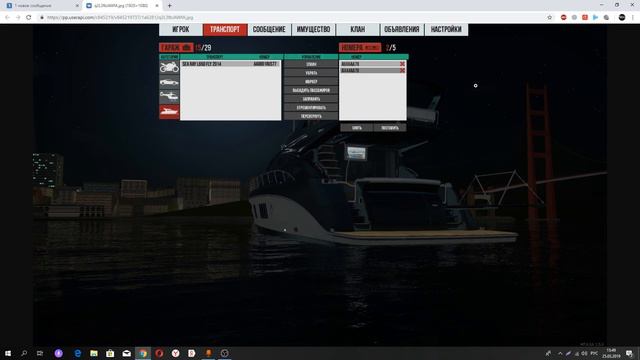Click the address bar URL
The width and height of the screenshot is (640, 360).
[x=120, y=18]
